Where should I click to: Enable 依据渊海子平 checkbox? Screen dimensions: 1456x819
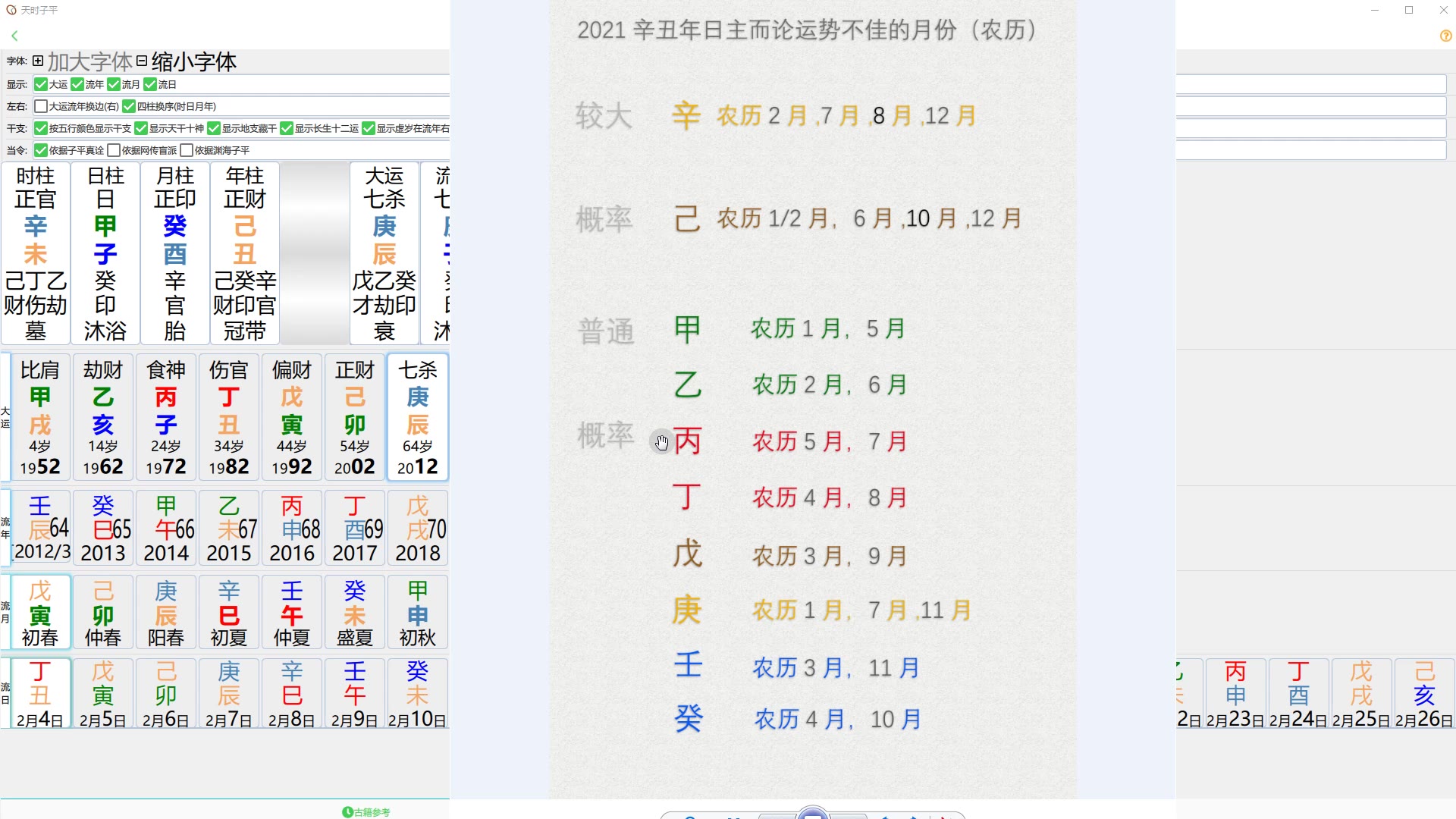click(187, 150)
